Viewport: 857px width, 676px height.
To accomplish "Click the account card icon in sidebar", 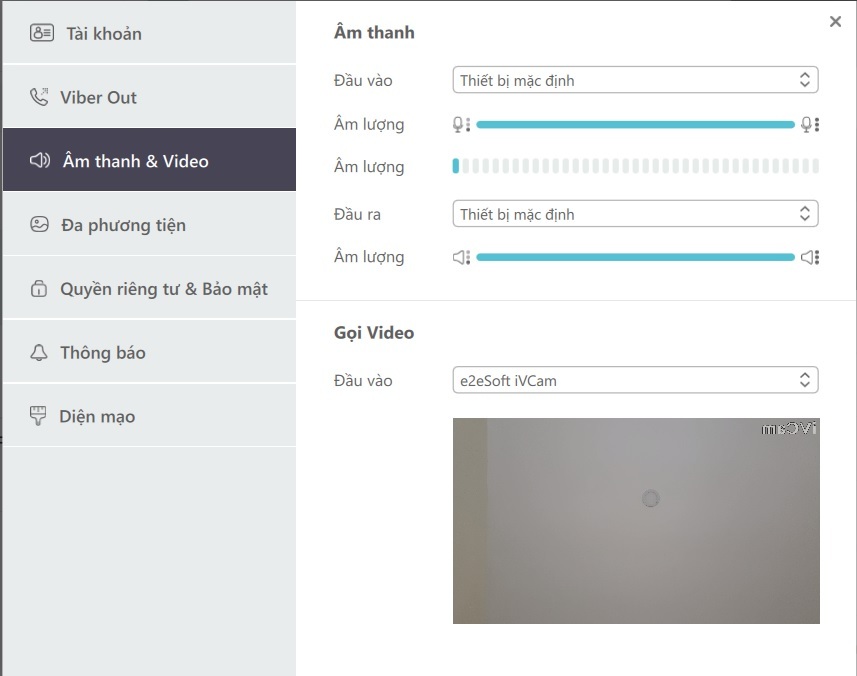I will click(x=41, y=33).
